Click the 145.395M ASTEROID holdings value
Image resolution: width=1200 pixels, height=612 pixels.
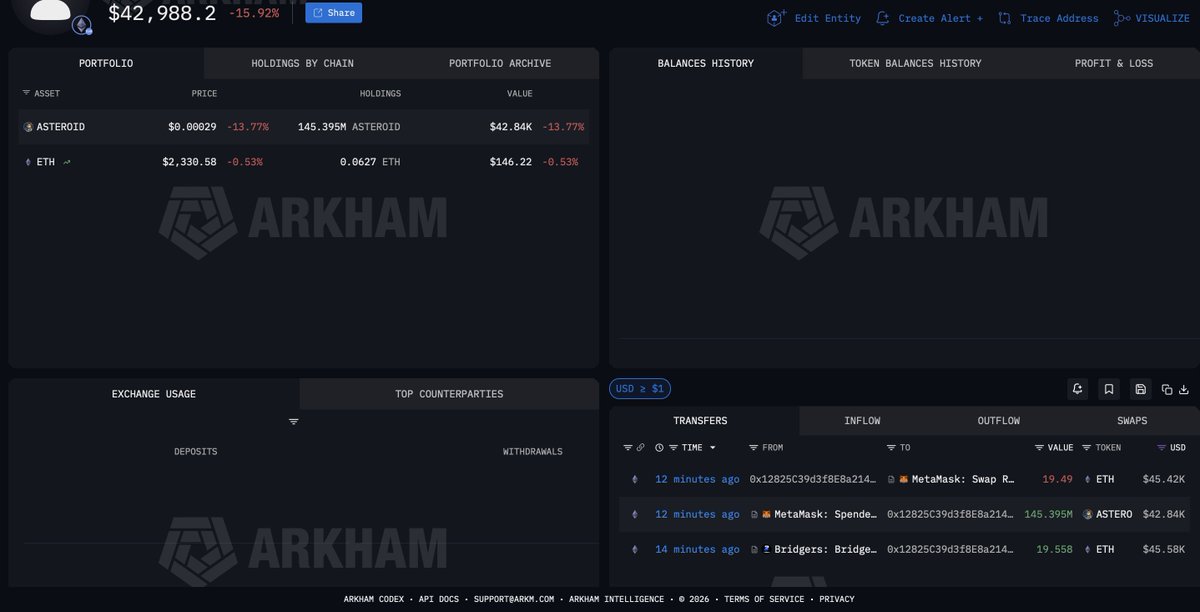[x=349, y=127]
